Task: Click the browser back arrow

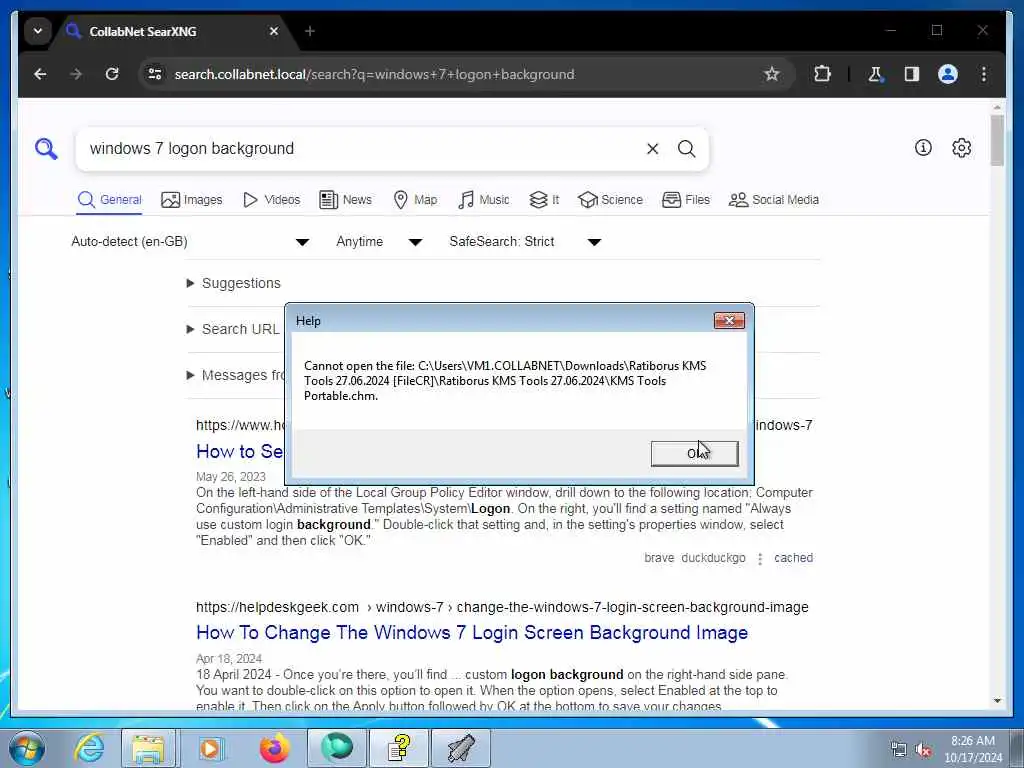Action: tap(40, 74)
